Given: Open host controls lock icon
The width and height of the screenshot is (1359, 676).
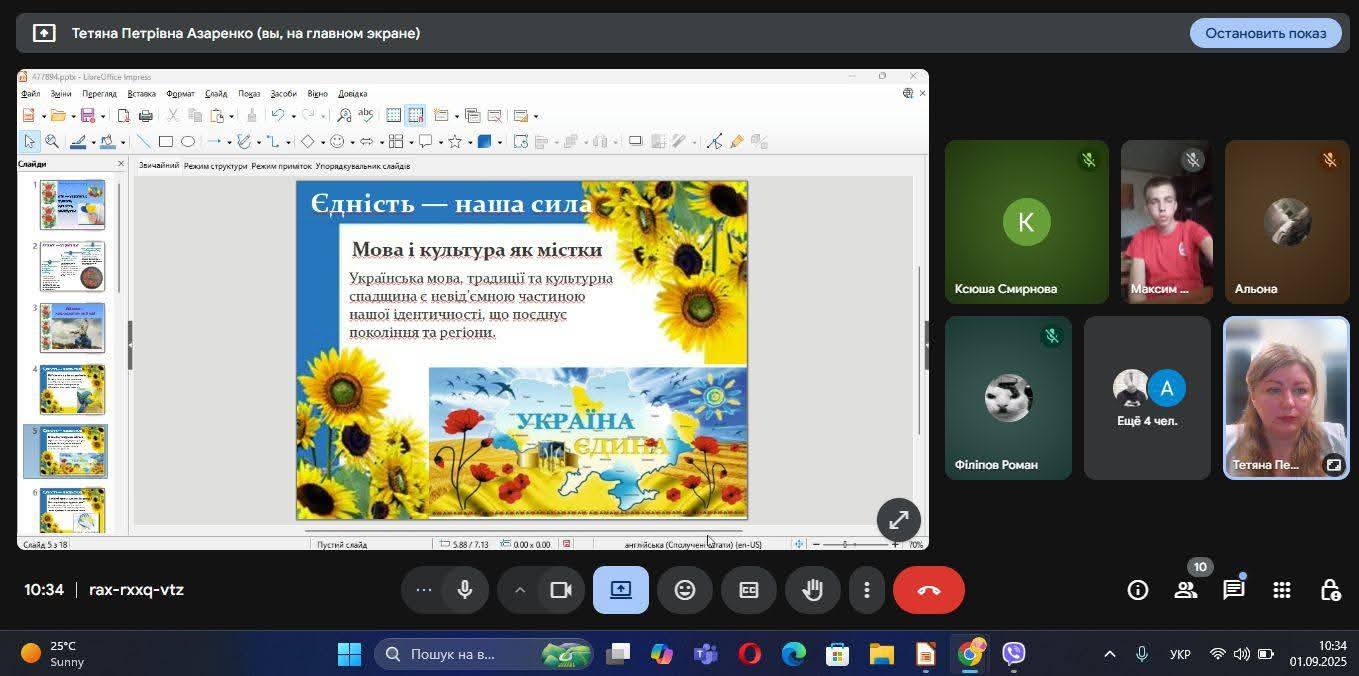Looking at the screenshot, I should pyautogui.click(x=1330, y=590).
